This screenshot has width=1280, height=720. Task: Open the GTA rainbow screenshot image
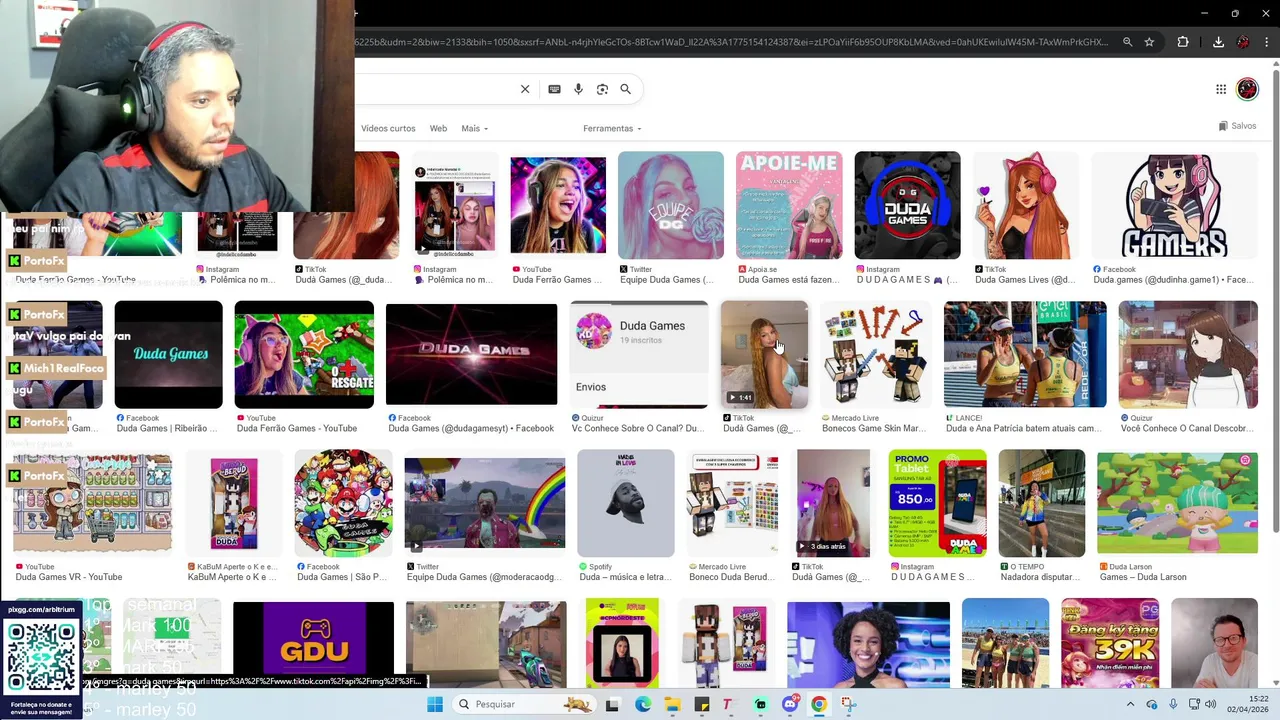pos(484,503)
